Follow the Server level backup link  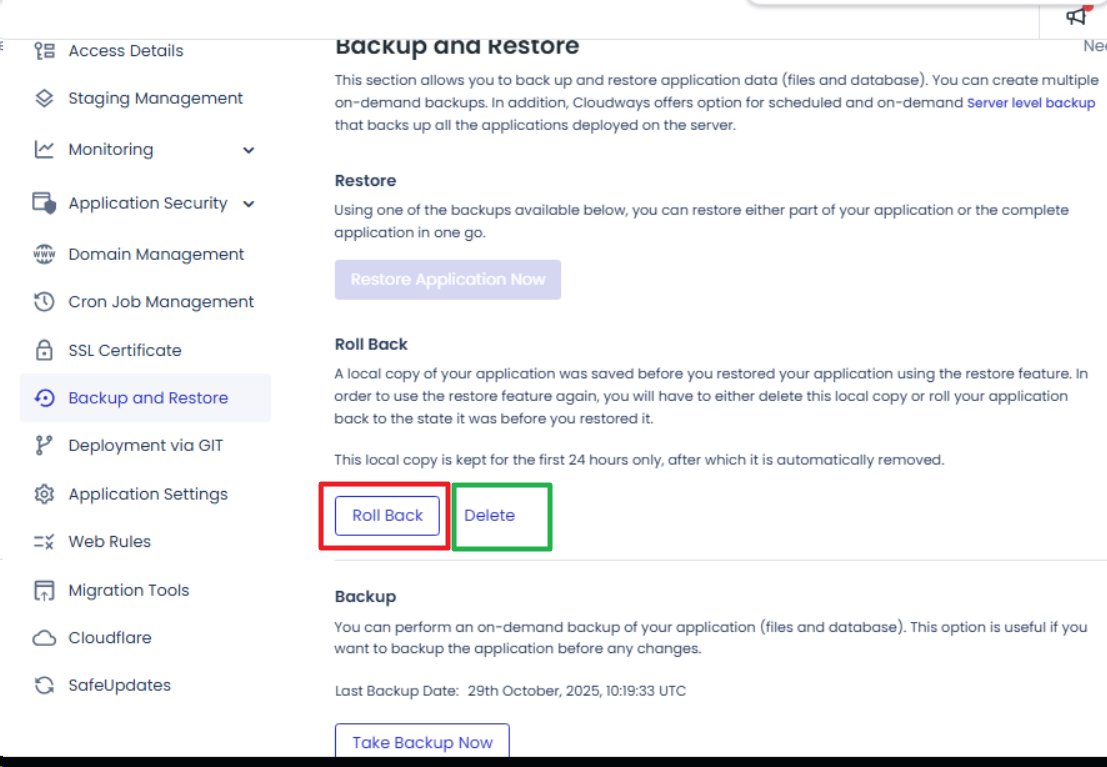coord(1031,103)
